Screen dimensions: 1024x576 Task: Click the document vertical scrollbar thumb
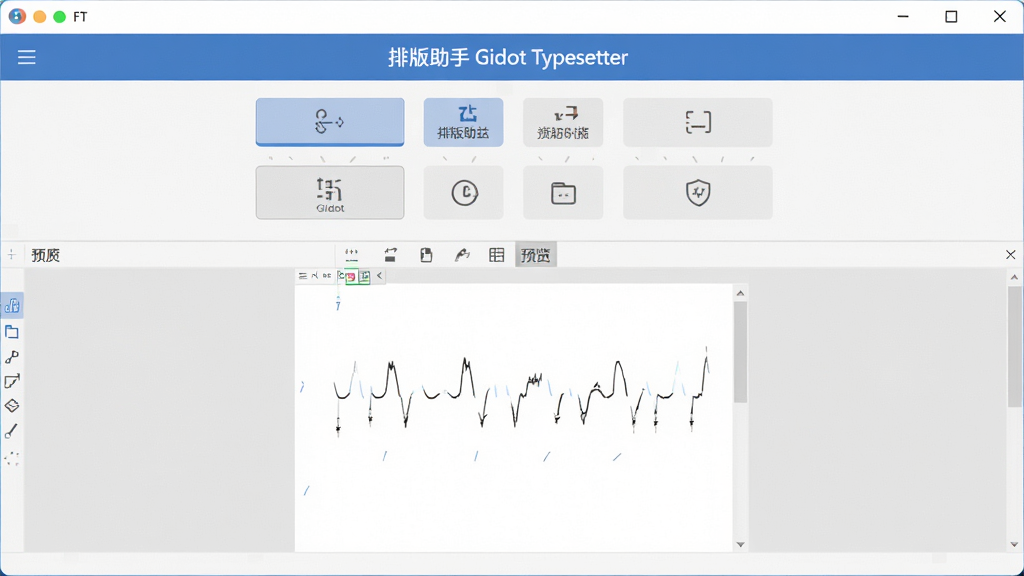pyautogui.click(x=740, y=352)
